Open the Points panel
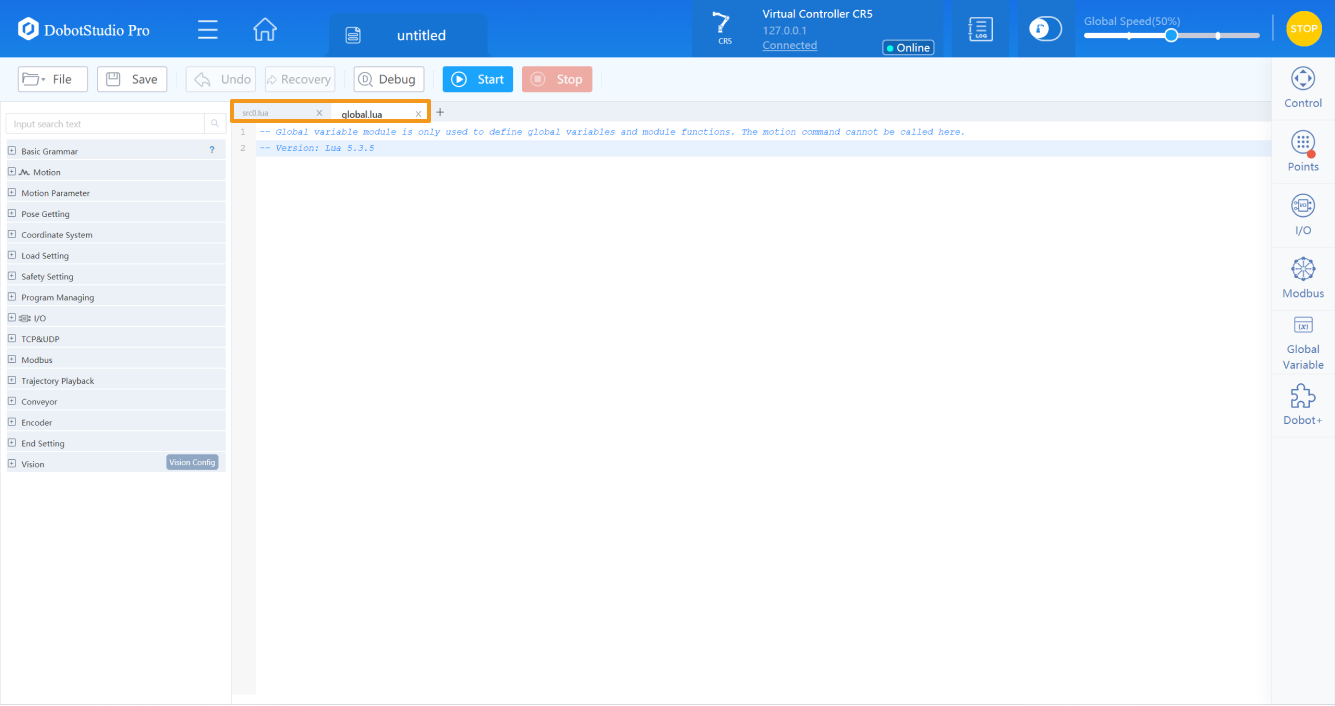The height and width of the screenshot is (706, 1335). click(x=1303, y=151)
